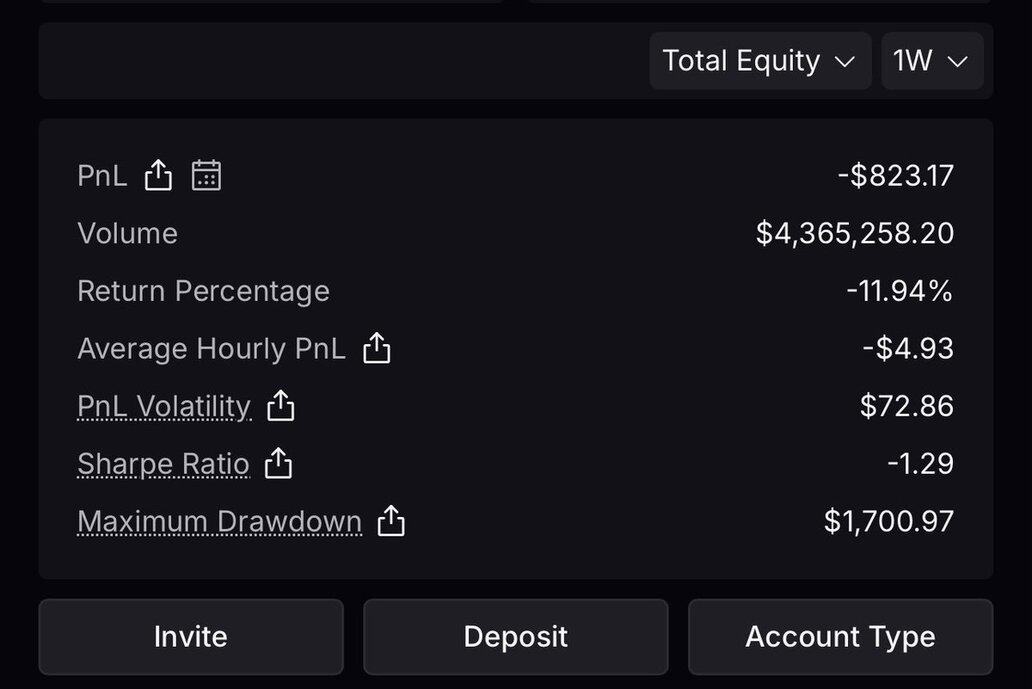Expand the 1W timeframe selector

932,61
